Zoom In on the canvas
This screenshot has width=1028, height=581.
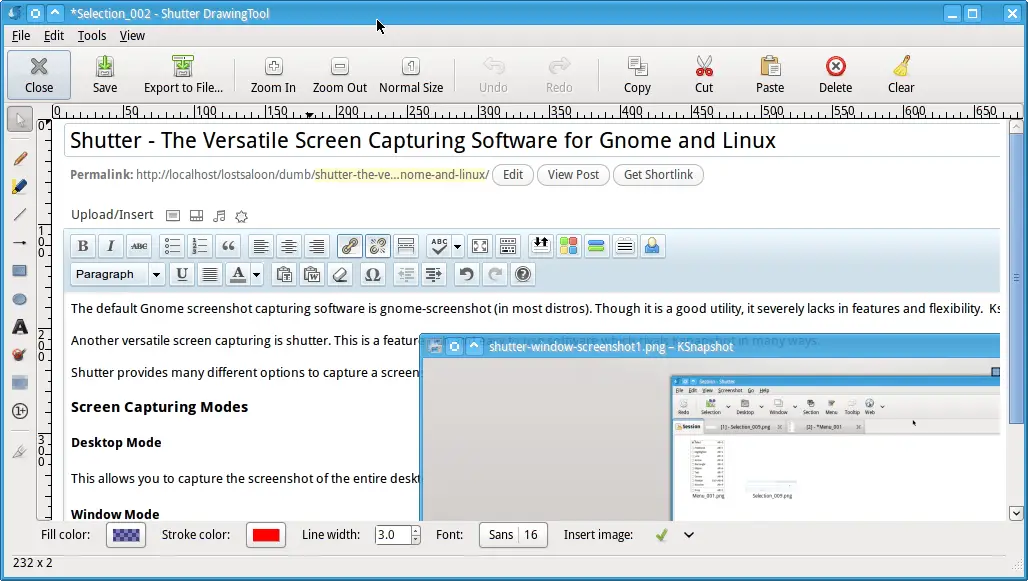coord(273,75)
